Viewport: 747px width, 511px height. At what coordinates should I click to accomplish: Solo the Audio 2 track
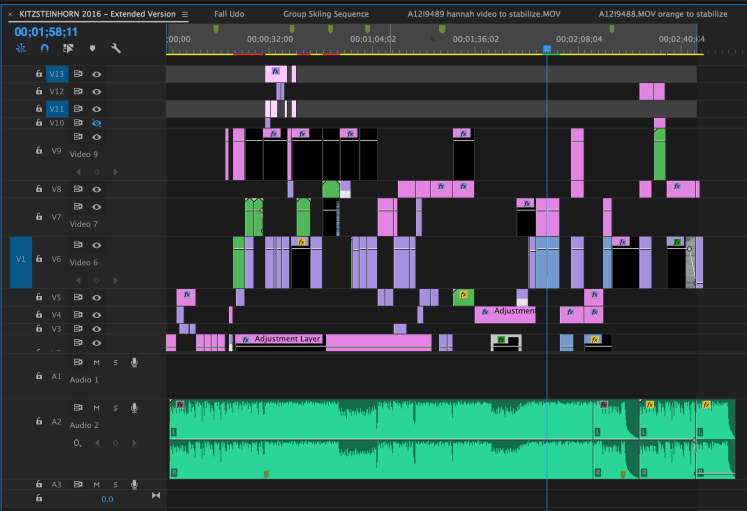[x=115, y=408]
